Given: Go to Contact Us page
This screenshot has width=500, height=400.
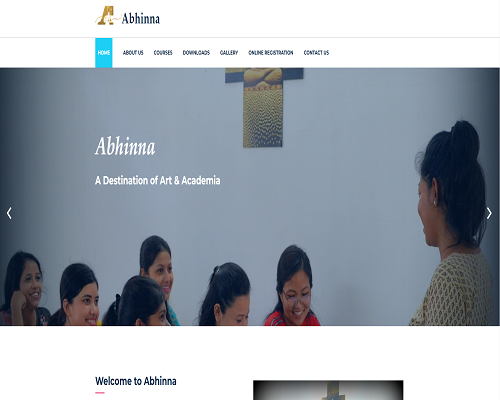Looking at the screenshot, I should tap(316, 53).
